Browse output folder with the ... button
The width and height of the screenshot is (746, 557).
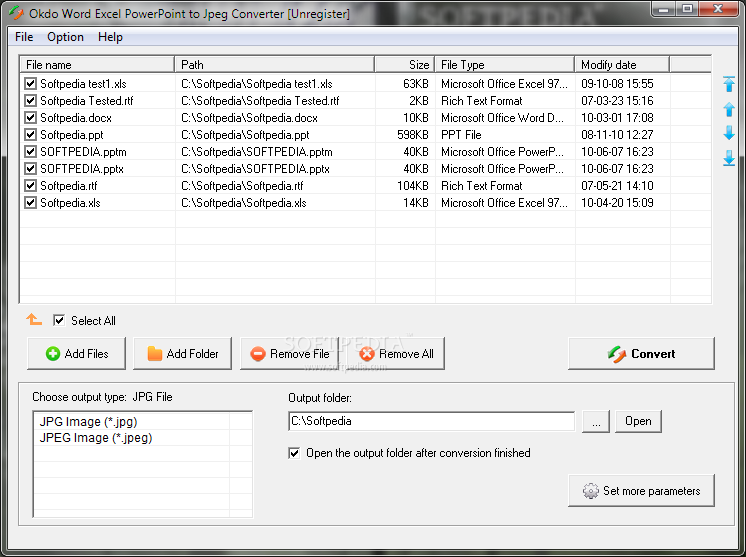[x=596, y=421]
